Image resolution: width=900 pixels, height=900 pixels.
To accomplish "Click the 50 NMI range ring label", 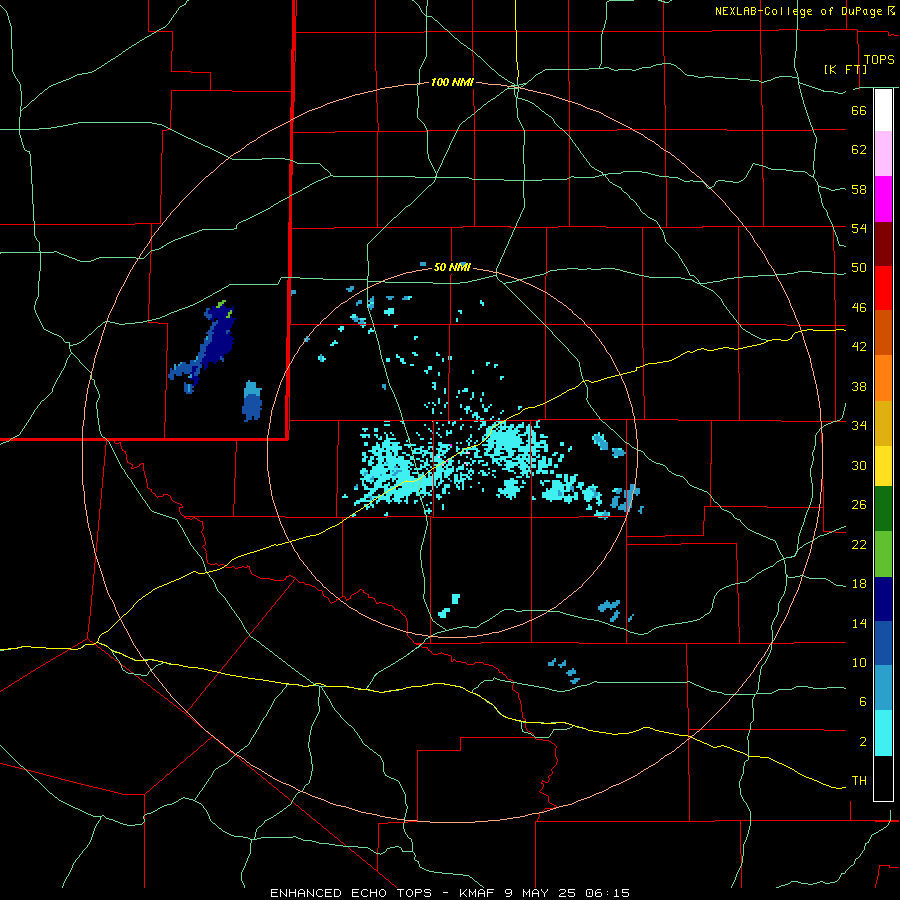I will 452,267.
